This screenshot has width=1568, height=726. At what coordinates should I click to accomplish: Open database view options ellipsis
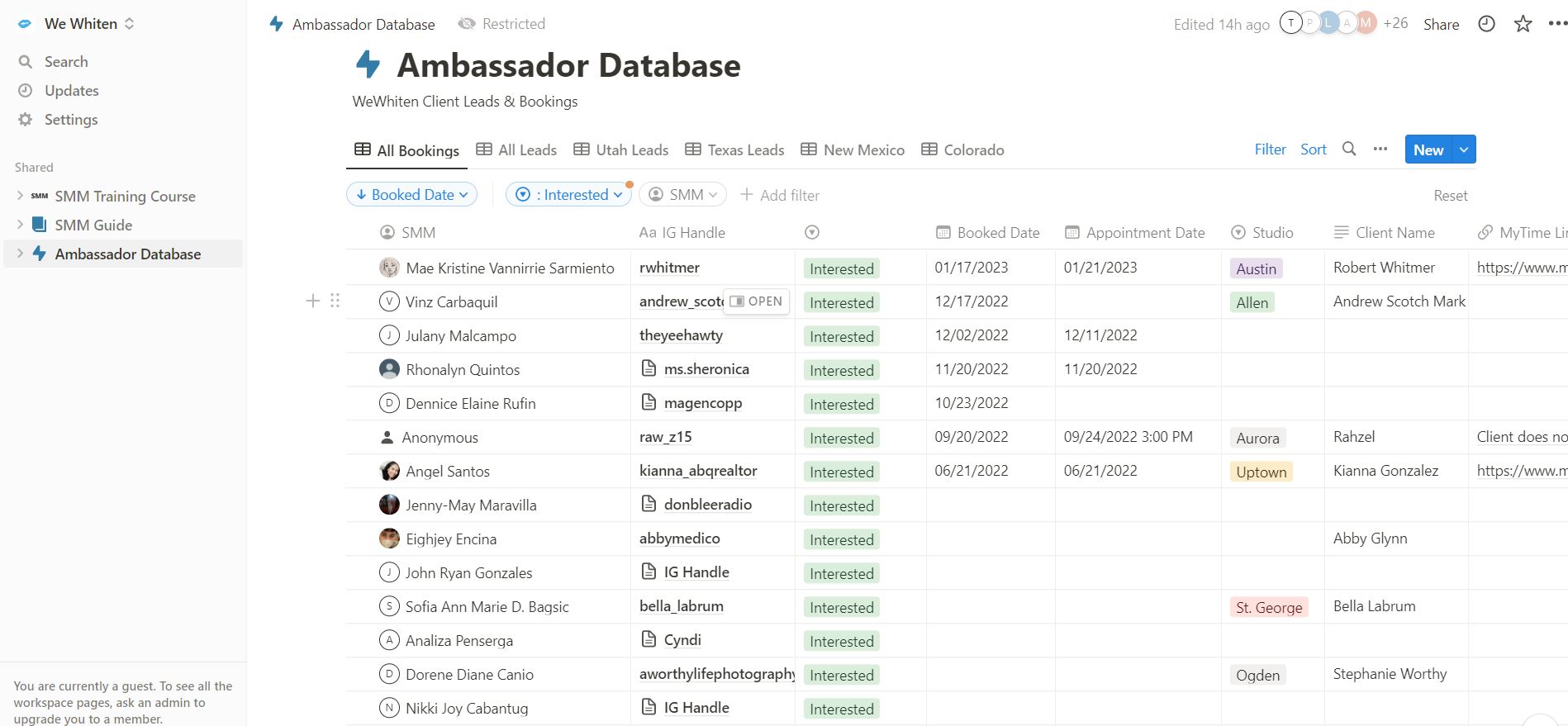(1380, 149)
